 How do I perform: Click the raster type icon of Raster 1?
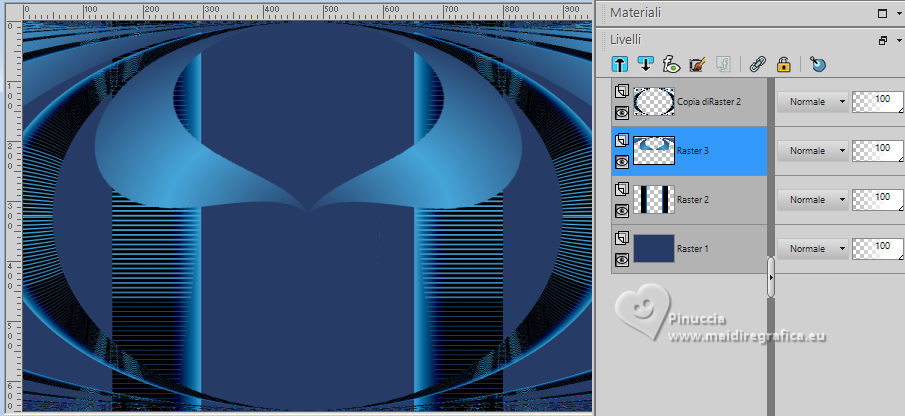pos(622,238)
